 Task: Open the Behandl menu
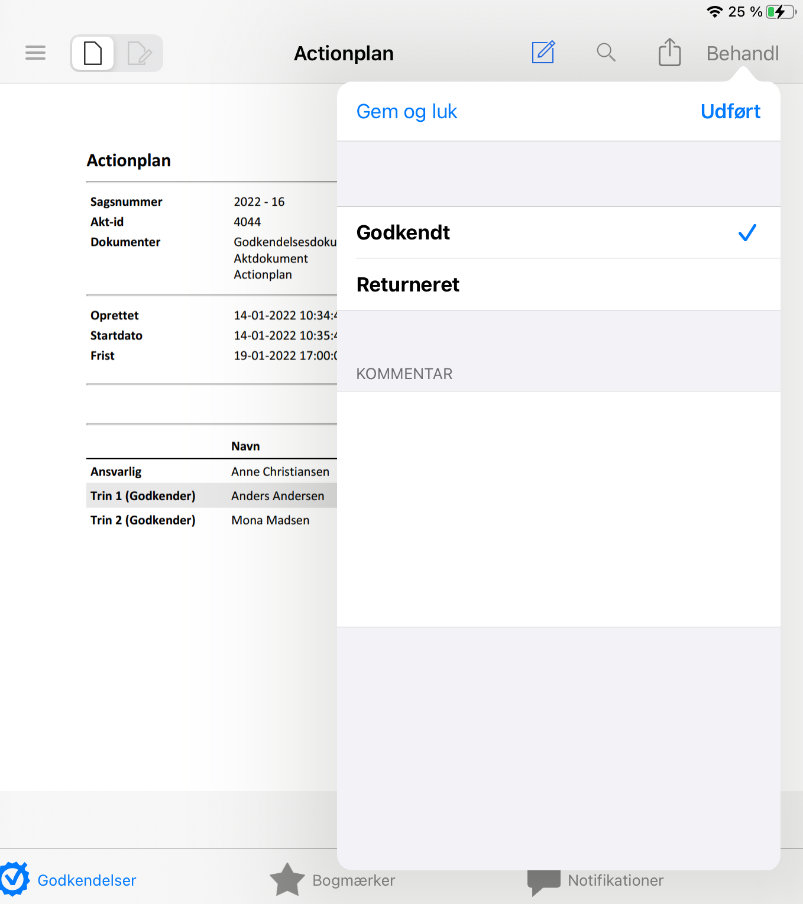coord(742,54)
